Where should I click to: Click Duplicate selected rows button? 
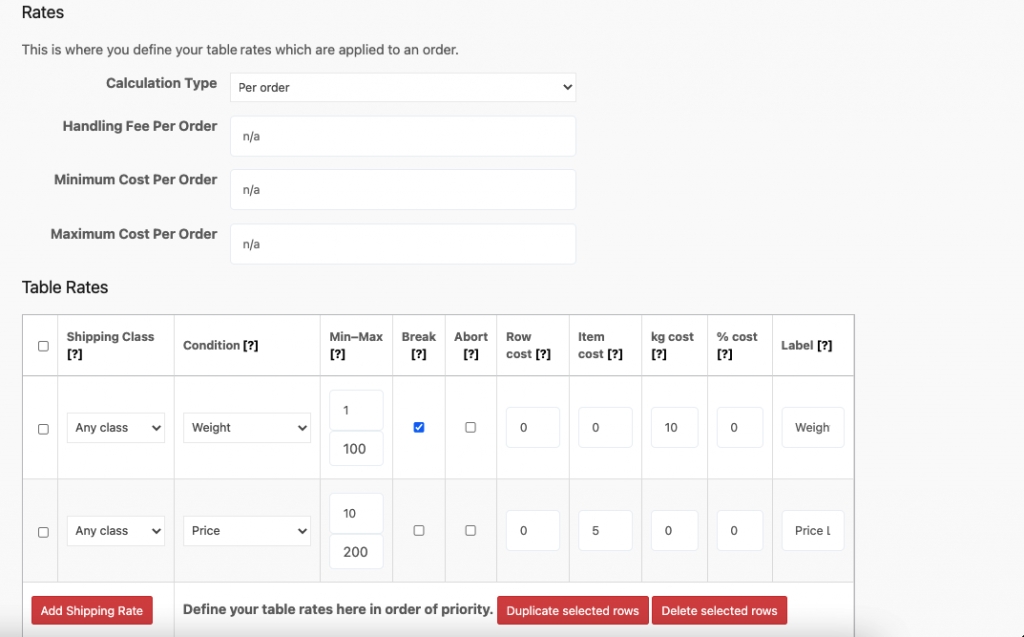[x=573, y=611]
